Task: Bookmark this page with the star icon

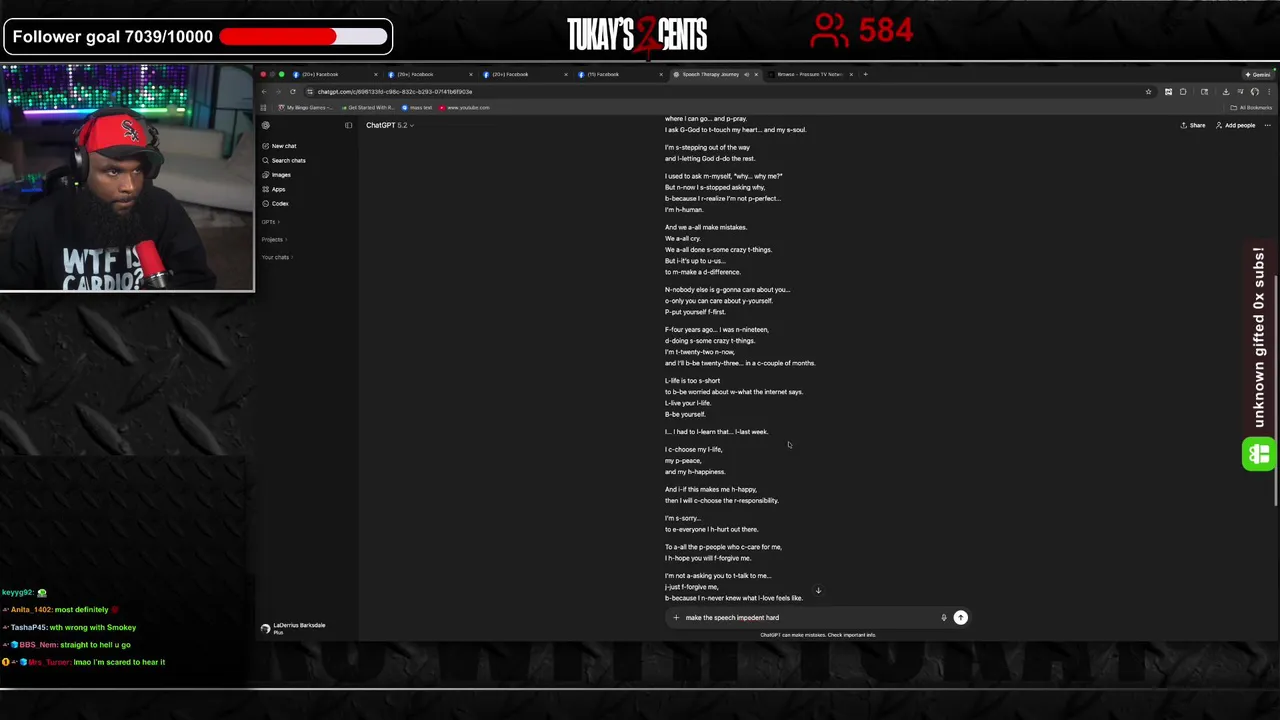Action: pyautogui.click(x=1148, y=92)
